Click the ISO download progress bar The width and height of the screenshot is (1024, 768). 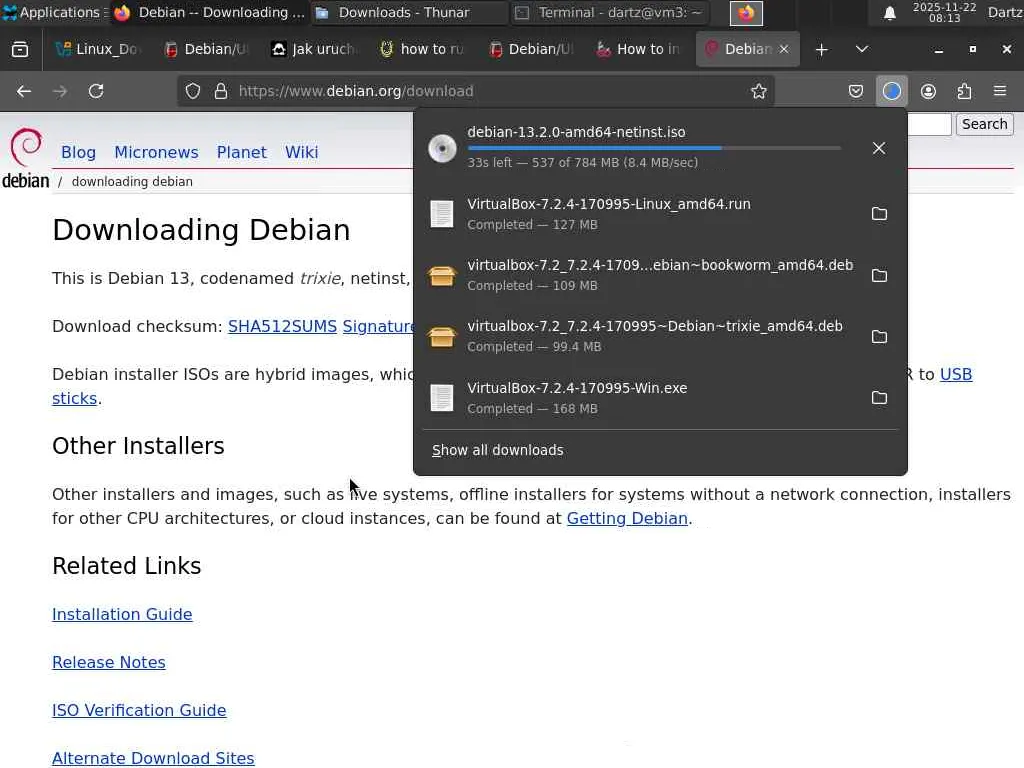coord(654,149)
